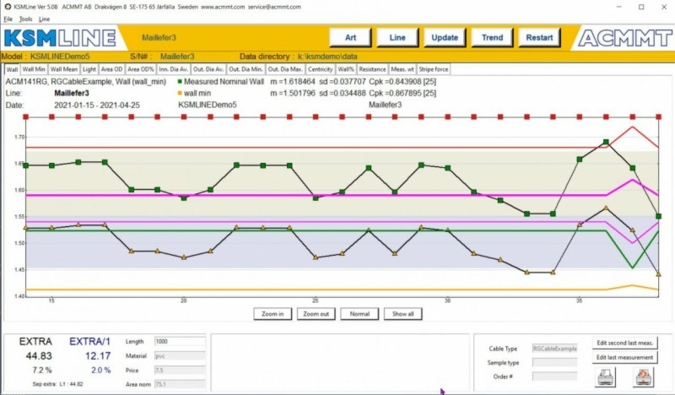Click the KSMLINE logo
This screenshot has height=395, width=675.
(x=60, y=38)
